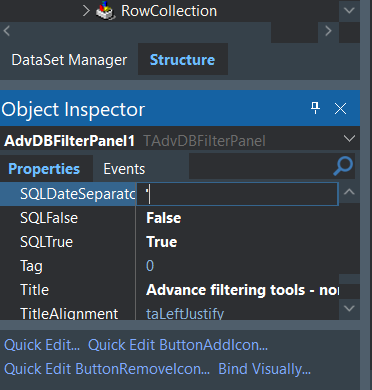This screenshot has height=390, width=372.
Task: Open Quick Edit ButtonAddIcon... link
Action: pyautogui.click(x=178, y=345)
